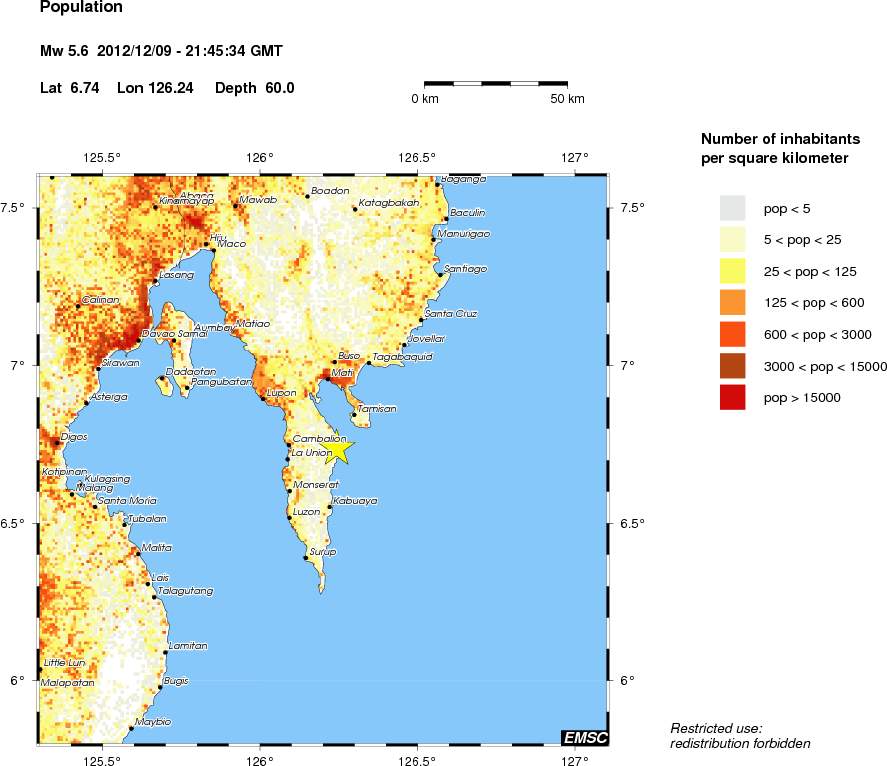Click the 'Restricted use: redistribution forbidden' notice
Viewport: 887px width, 766px height.
tap(740, 736)
